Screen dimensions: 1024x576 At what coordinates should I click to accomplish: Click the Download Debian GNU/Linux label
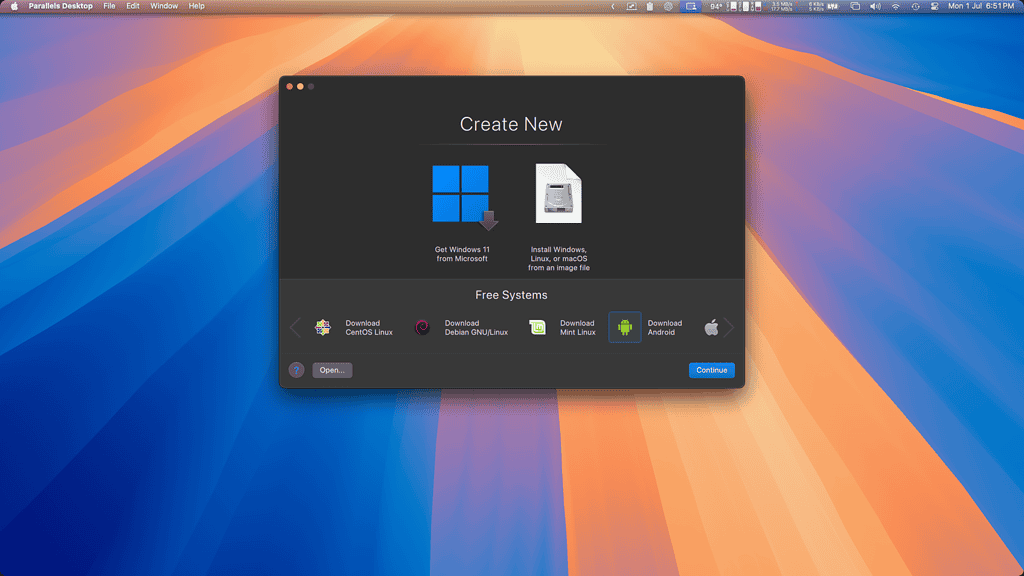(x=476, y=327)
